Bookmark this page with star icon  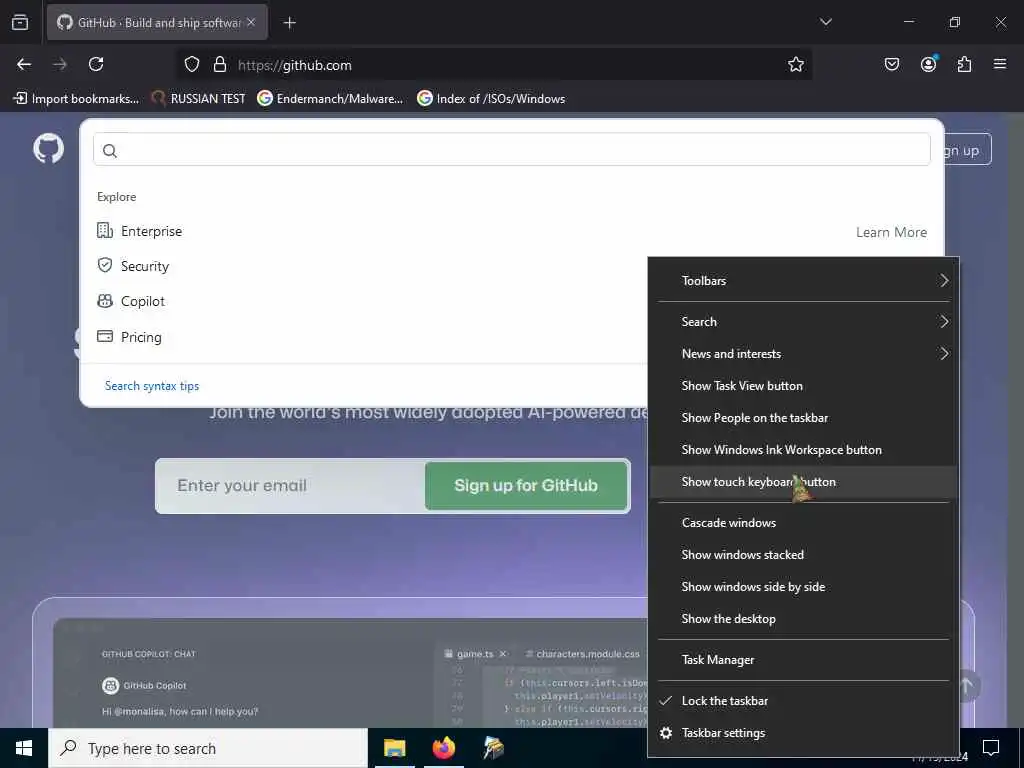(x=795, y=64)
